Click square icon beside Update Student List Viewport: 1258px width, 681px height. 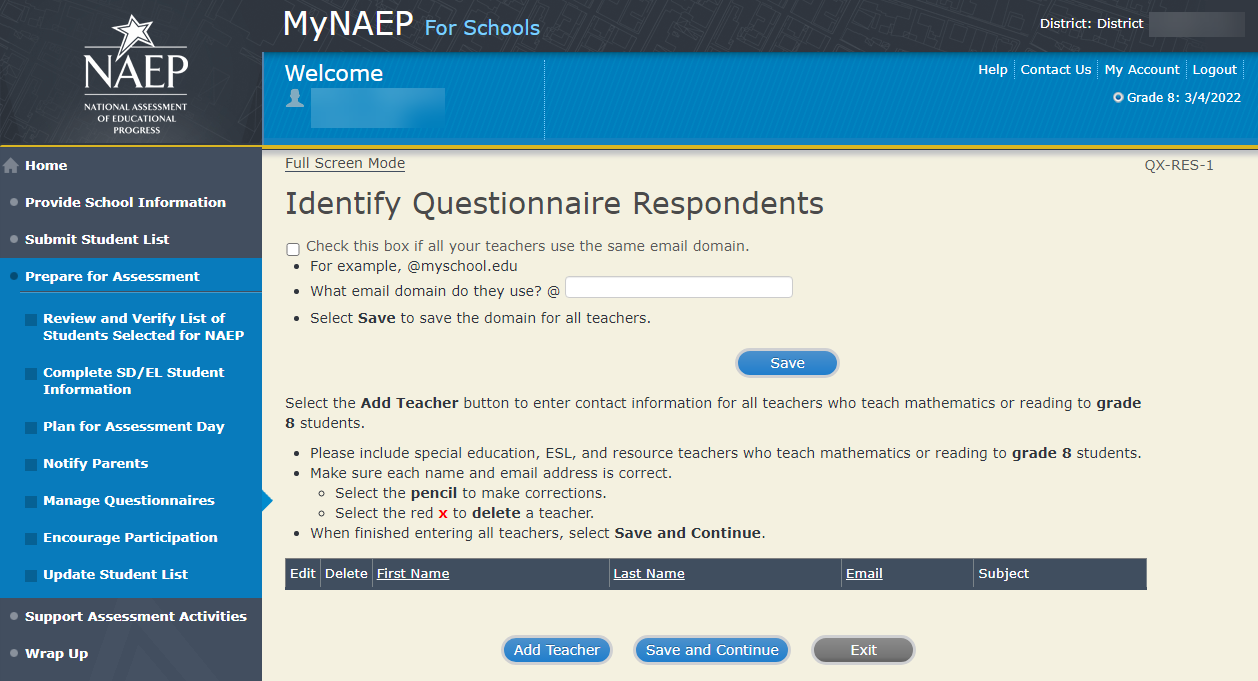pos(31,575)
